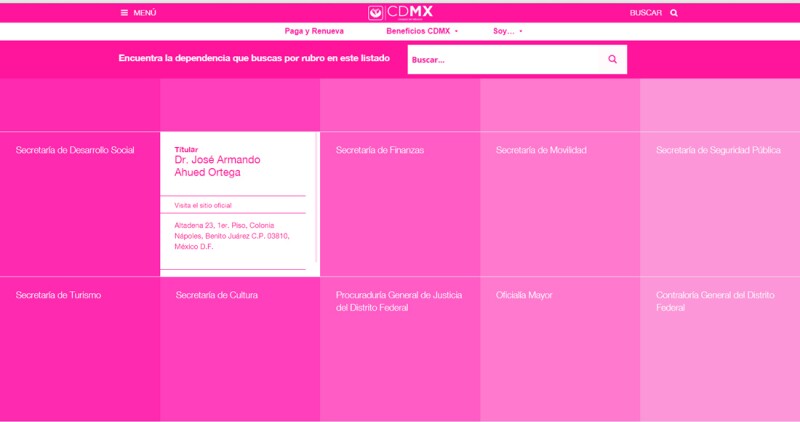800x422 pixels.
Task: Expand the Soy... dropdown
Action: (x=507, y=31)
